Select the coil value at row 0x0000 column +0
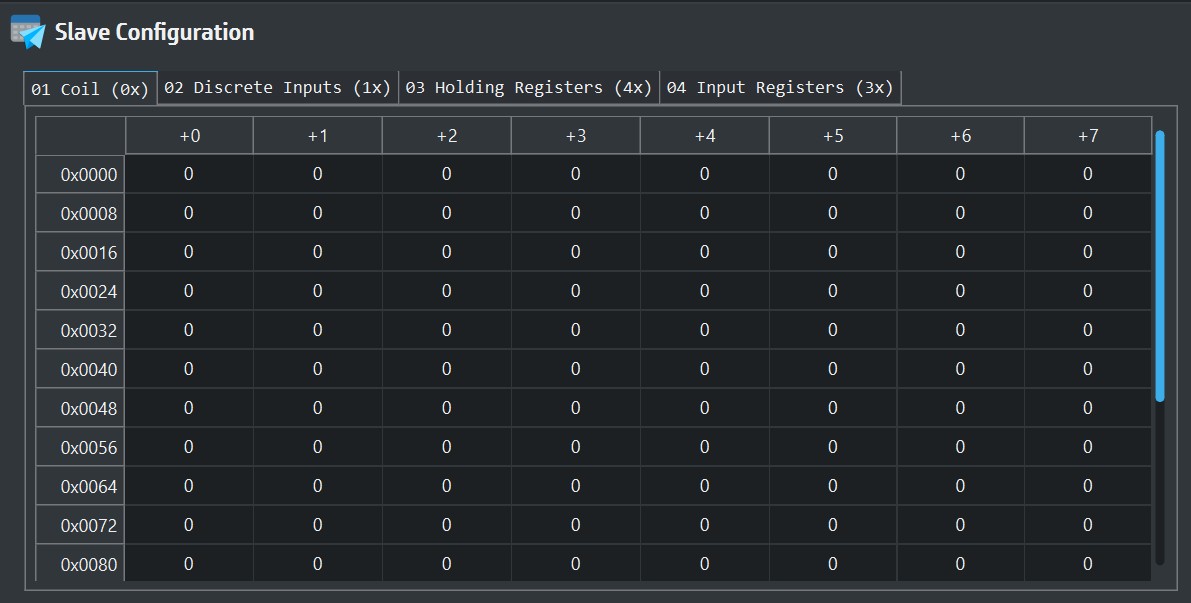The image size is (1191, 603). tap(189, 173)
